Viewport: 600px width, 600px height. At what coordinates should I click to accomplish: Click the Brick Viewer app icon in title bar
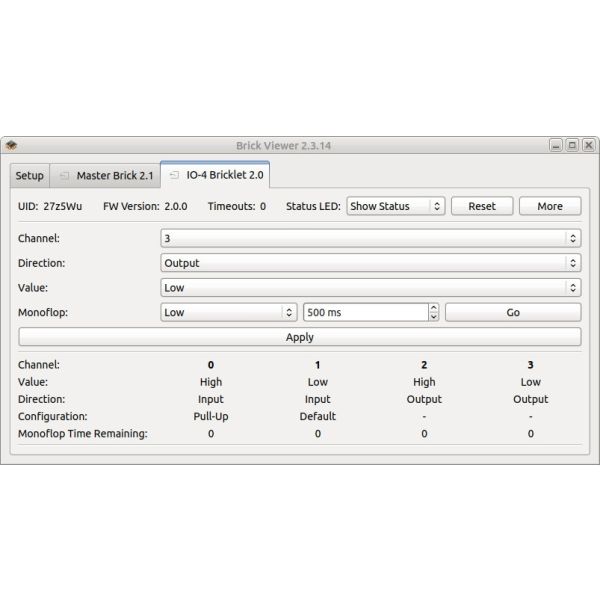(11, 145)
